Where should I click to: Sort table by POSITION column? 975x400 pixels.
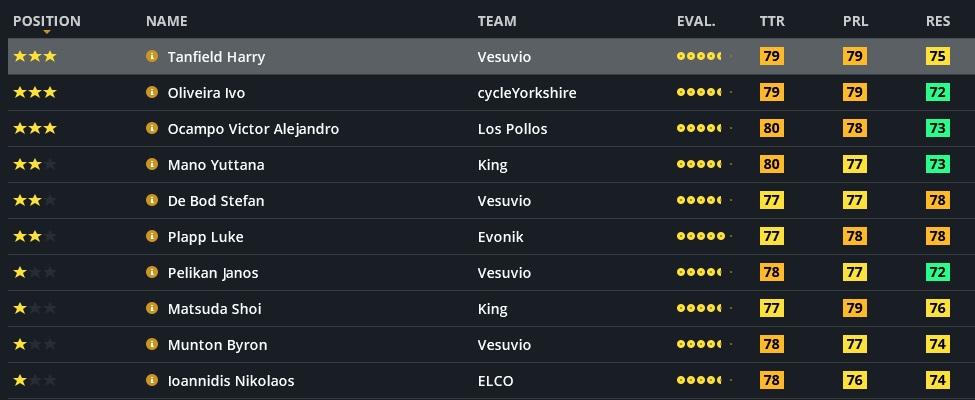pos(47,21)
